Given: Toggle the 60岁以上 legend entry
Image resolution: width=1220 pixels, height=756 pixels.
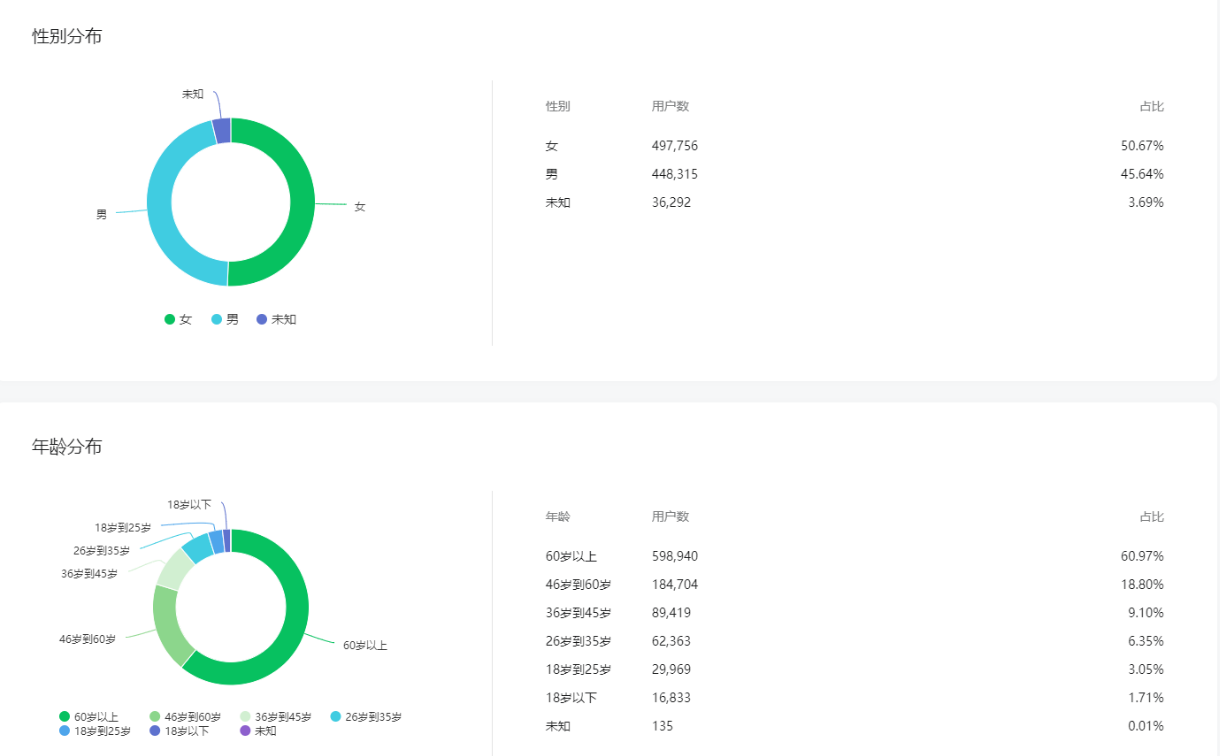Looking at the screenshot, I should pos(89,717).
